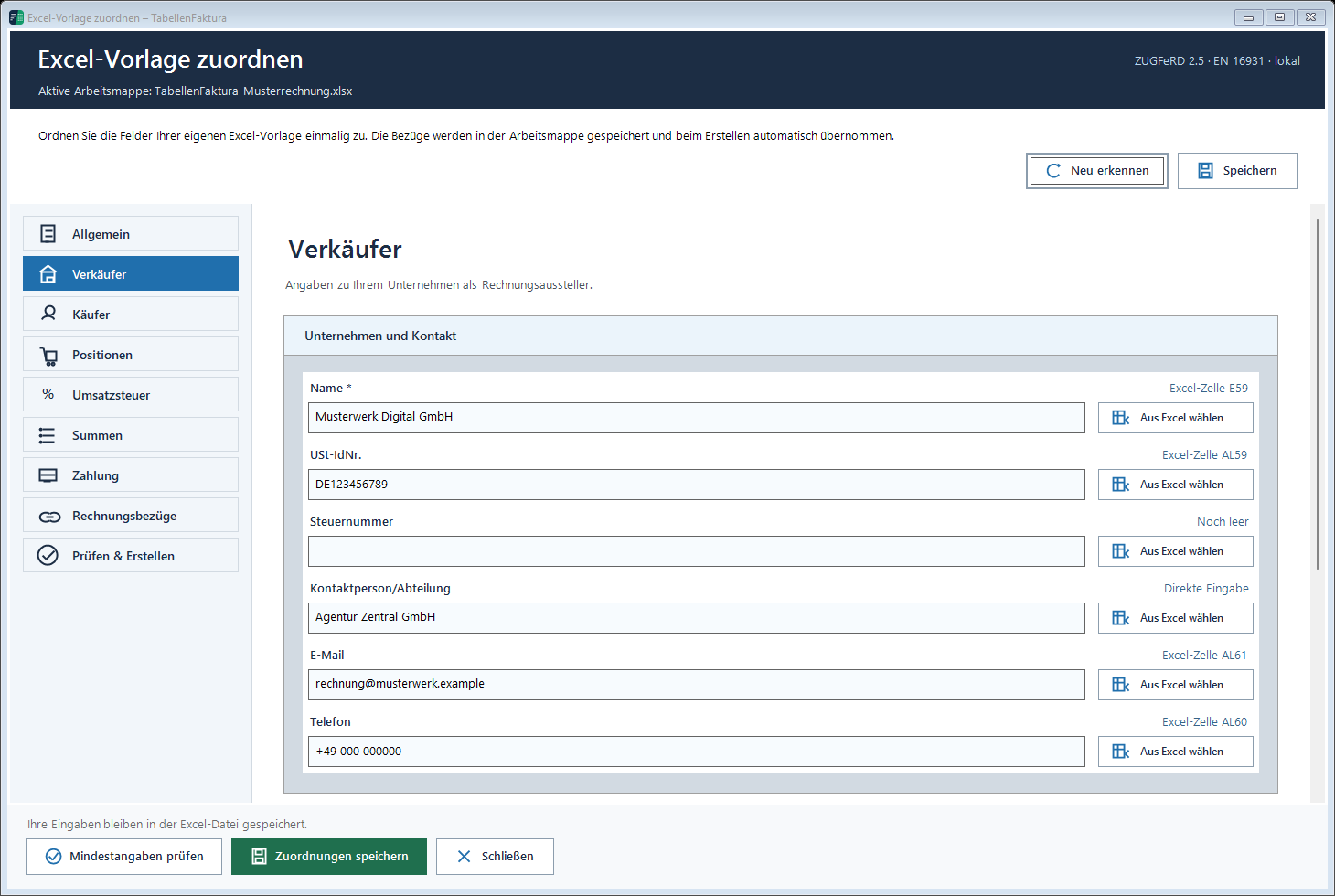Click the Positionen shopping cart icon

pos(48,356)
